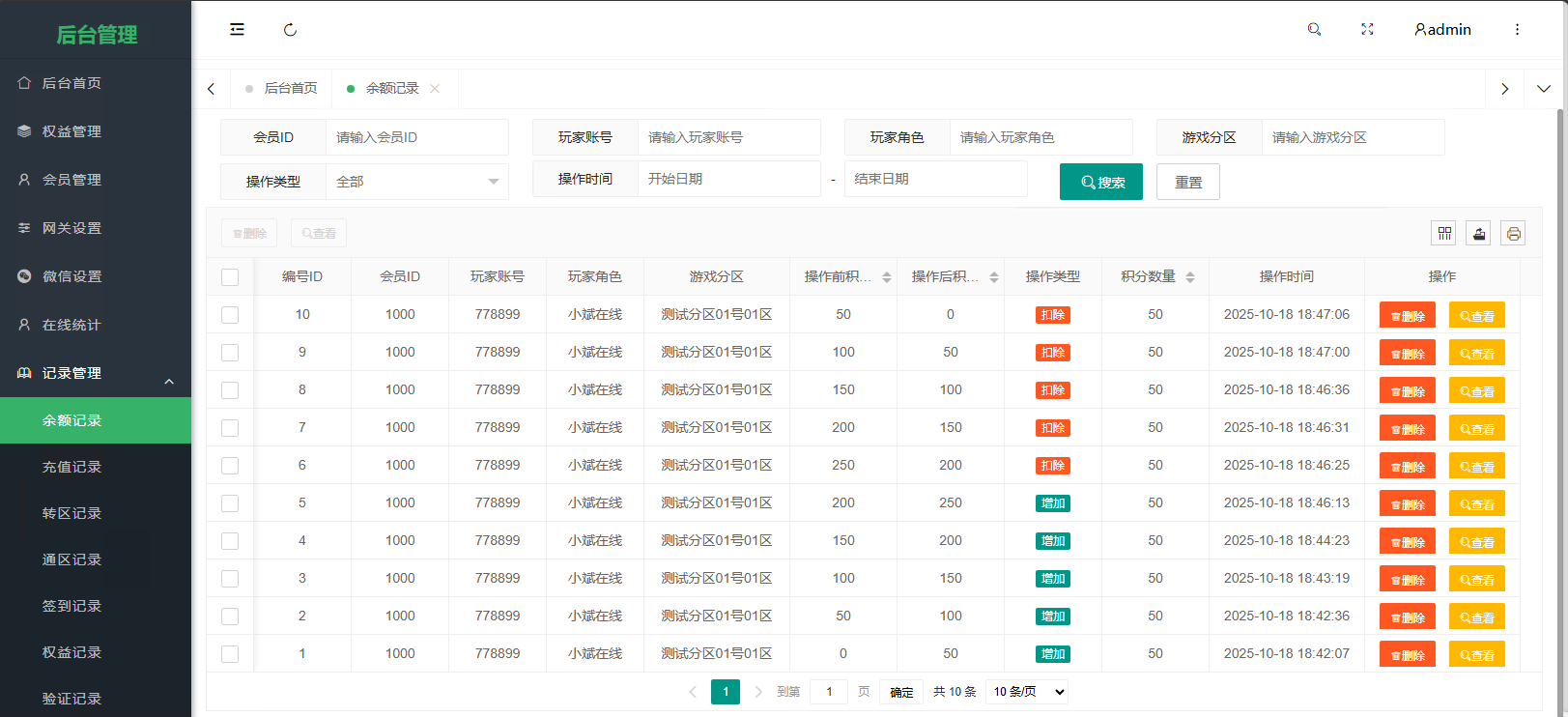Screen dimensions: 1568x717
Task: Sort by 操作后积分 column arrows
Action: click(994, 277)
